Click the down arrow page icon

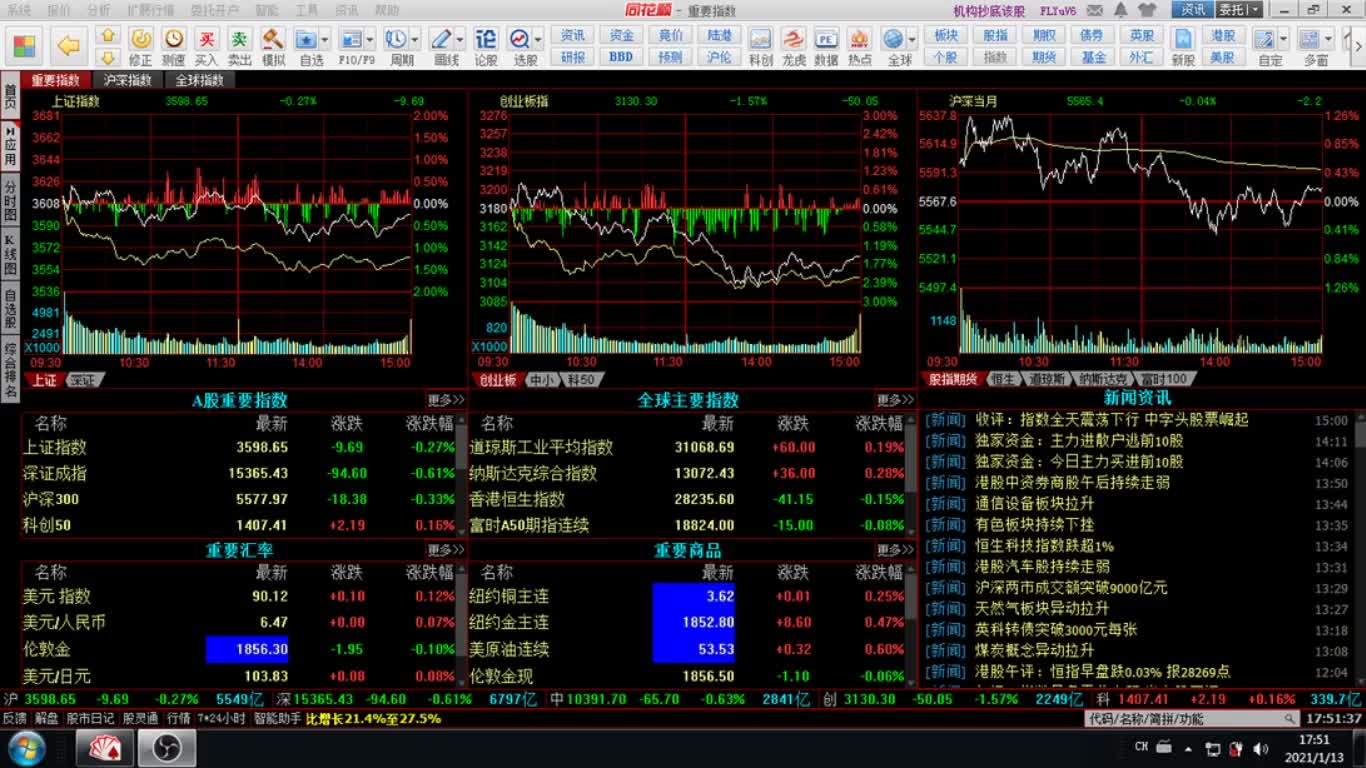pyautogui.click(x=109, y=57)
